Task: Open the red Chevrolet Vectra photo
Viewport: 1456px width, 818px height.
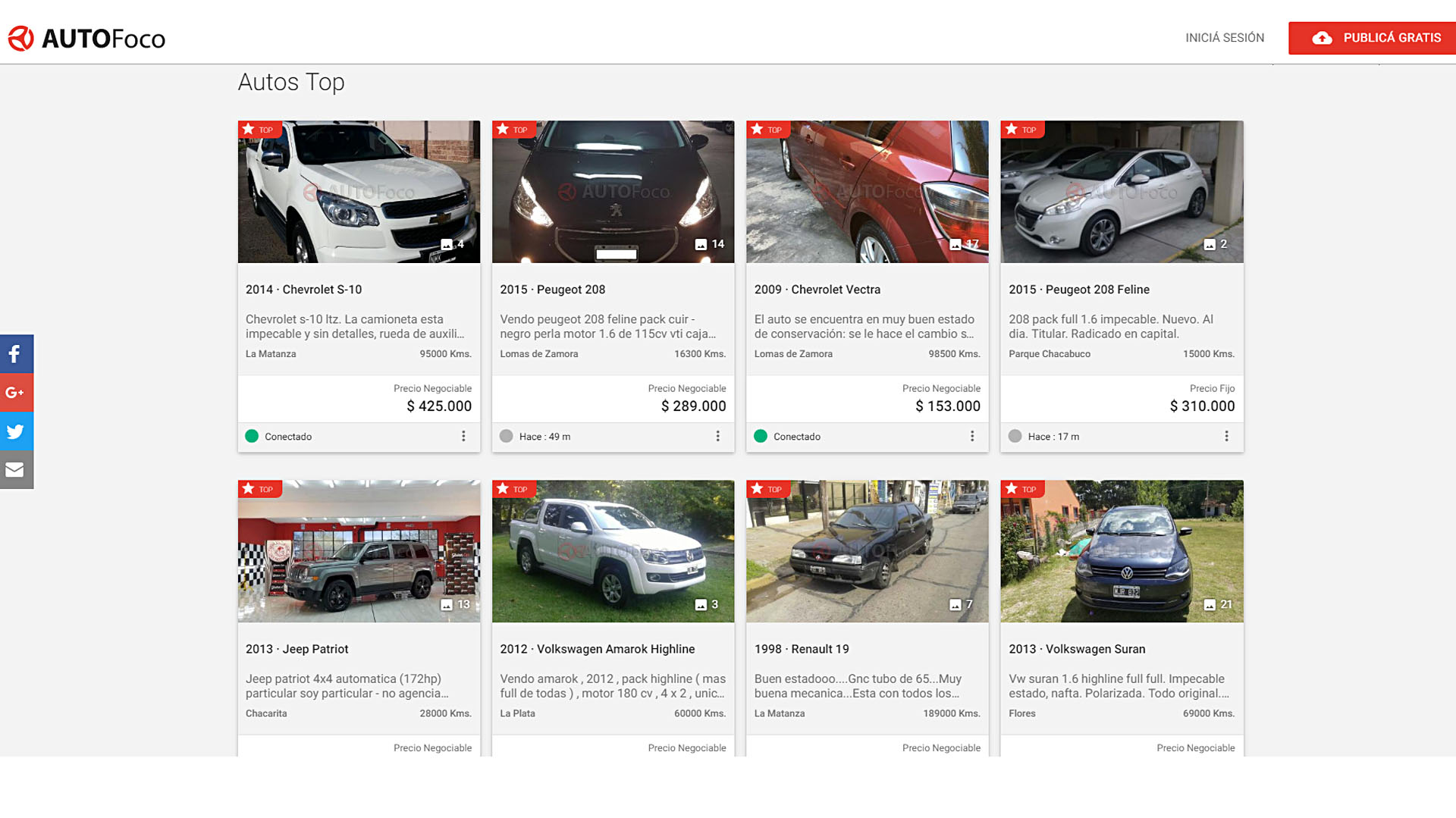Action: pos(868,192)
